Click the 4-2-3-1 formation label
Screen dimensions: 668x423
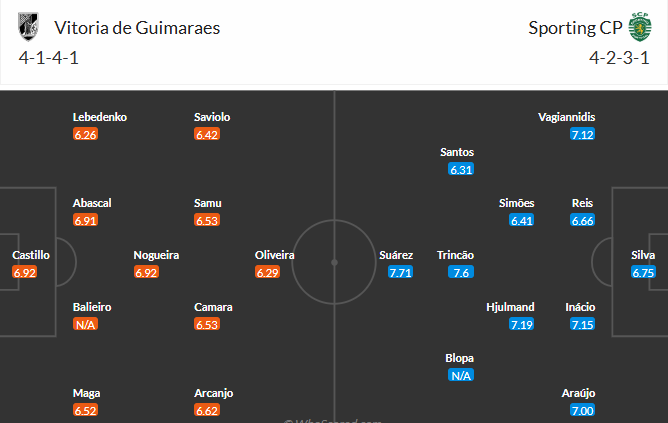619,57
